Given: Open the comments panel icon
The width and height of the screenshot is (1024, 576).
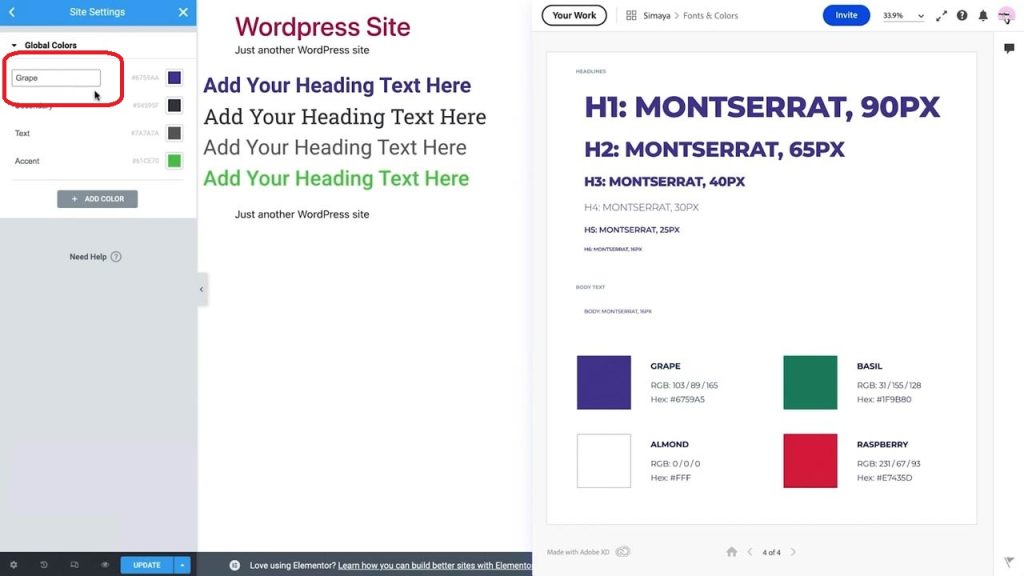Looking at the screenshot, I should (1009, 48).
